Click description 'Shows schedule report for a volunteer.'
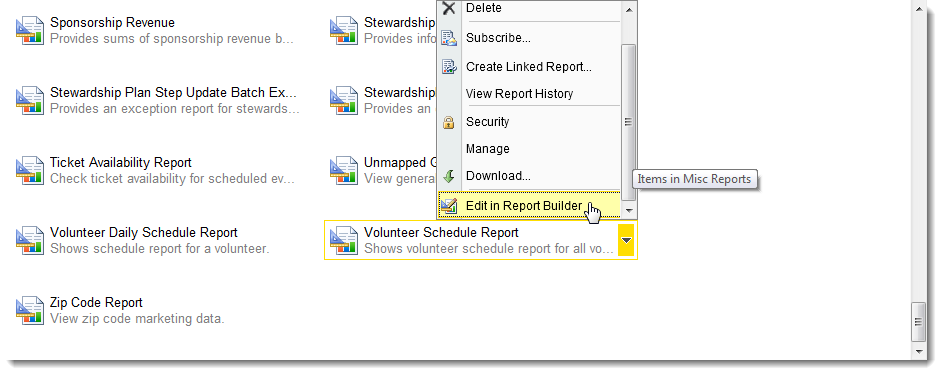 (x=159, y=248)
